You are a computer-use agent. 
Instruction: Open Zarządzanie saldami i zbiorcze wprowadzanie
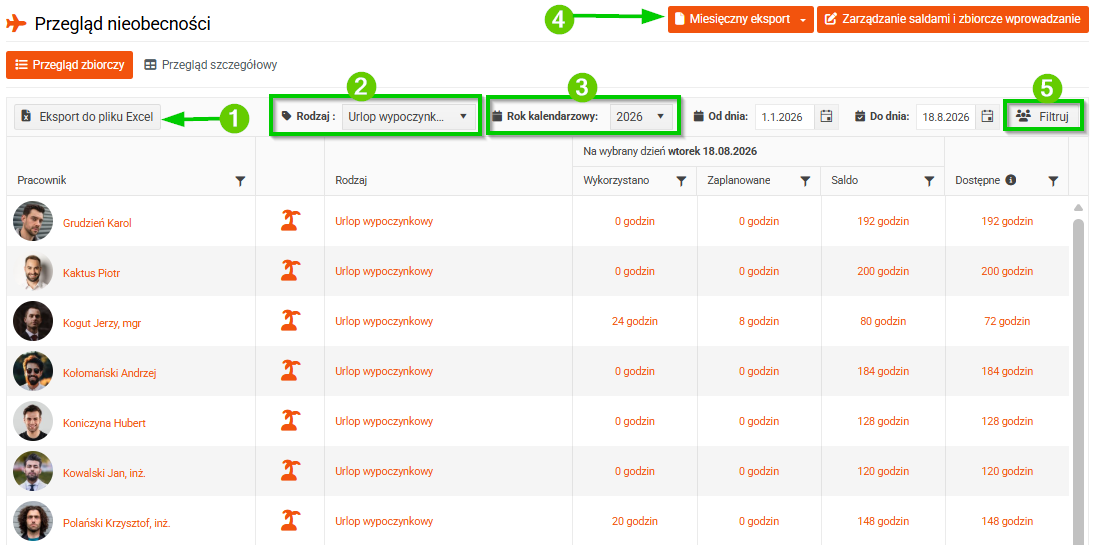point(953,20)
